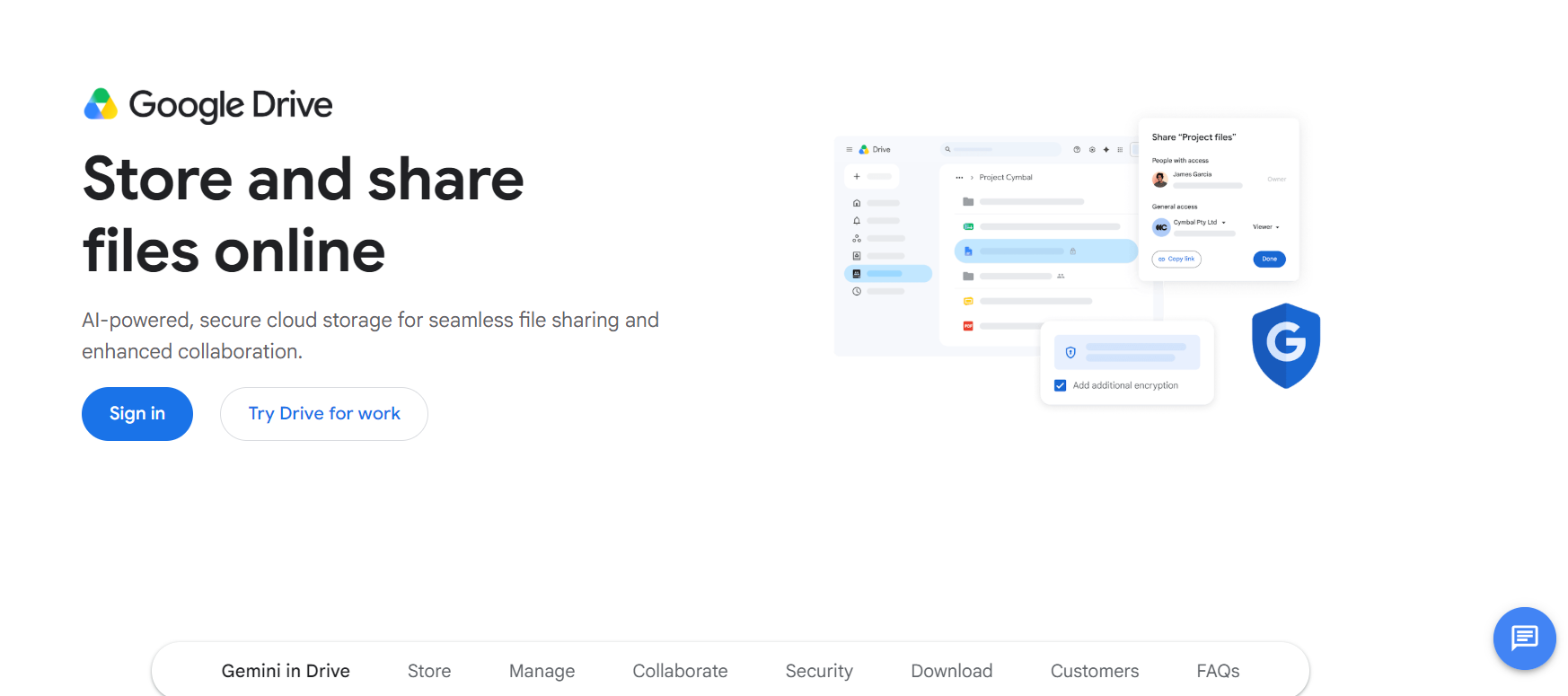Viewport: 1568px width, 696px height.
Task: Click Home icon in illustration sidebar
Action: pos(857,203)
